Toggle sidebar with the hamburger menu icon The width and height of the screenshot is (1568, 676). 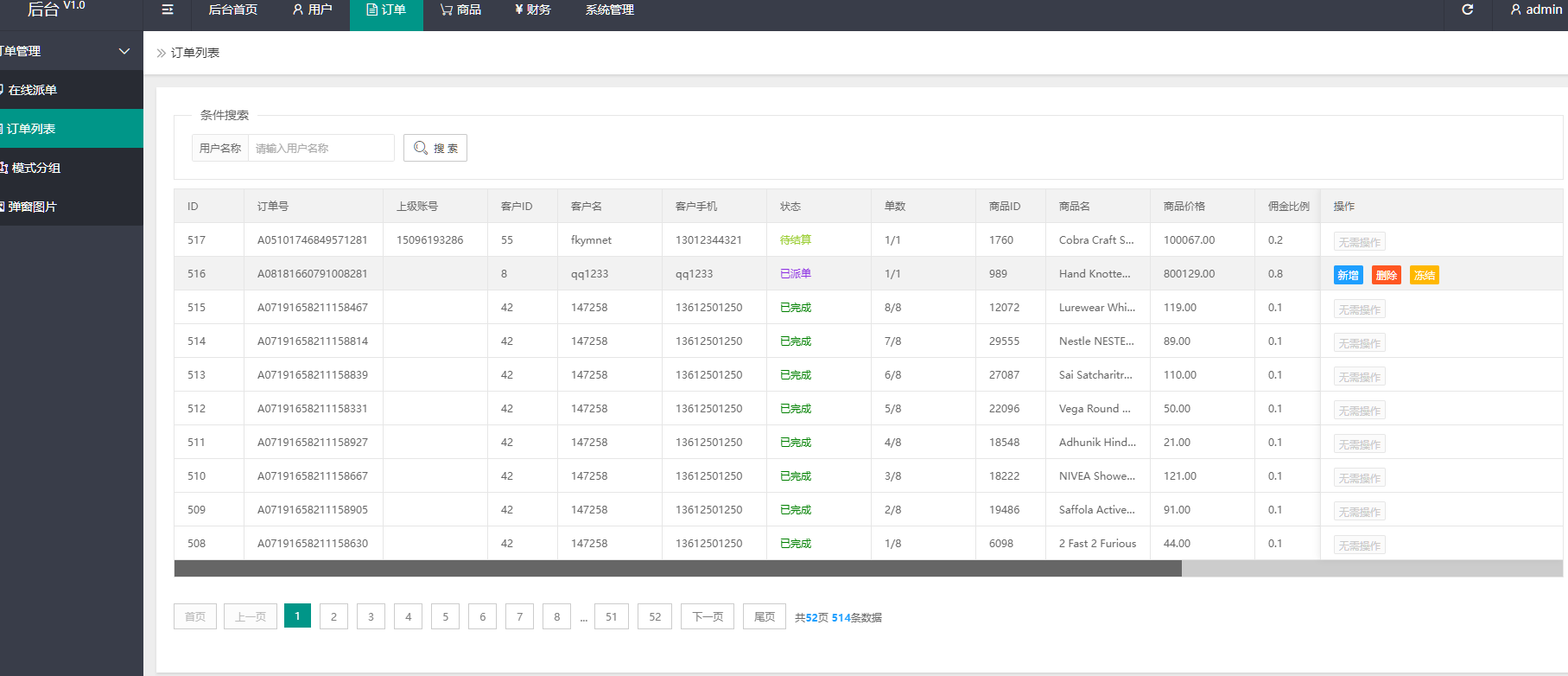pos(168,10)
